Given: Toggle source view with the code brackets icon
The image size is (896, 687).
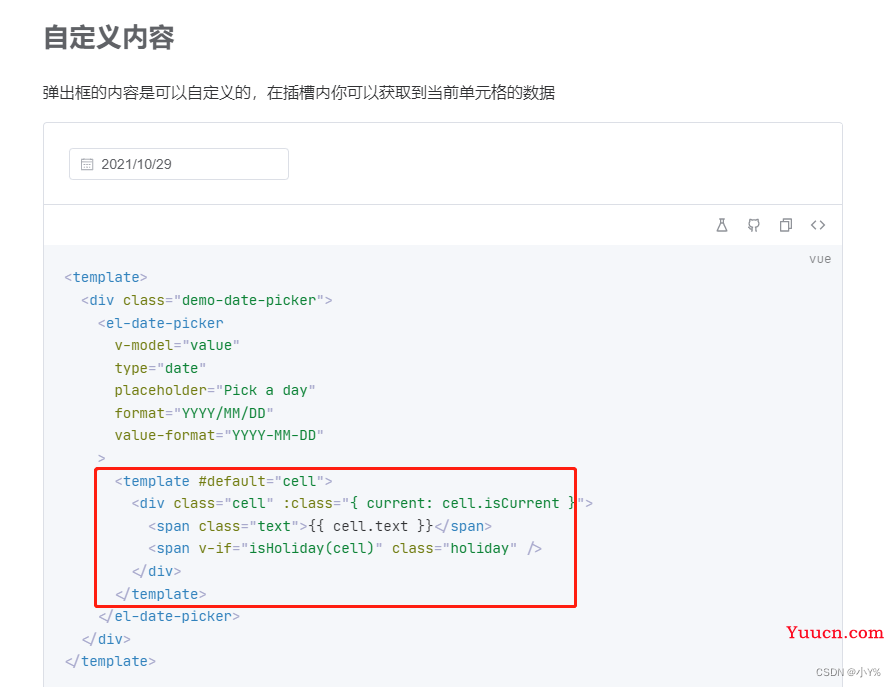Looking at the screenshot, I should click(818, 225).
